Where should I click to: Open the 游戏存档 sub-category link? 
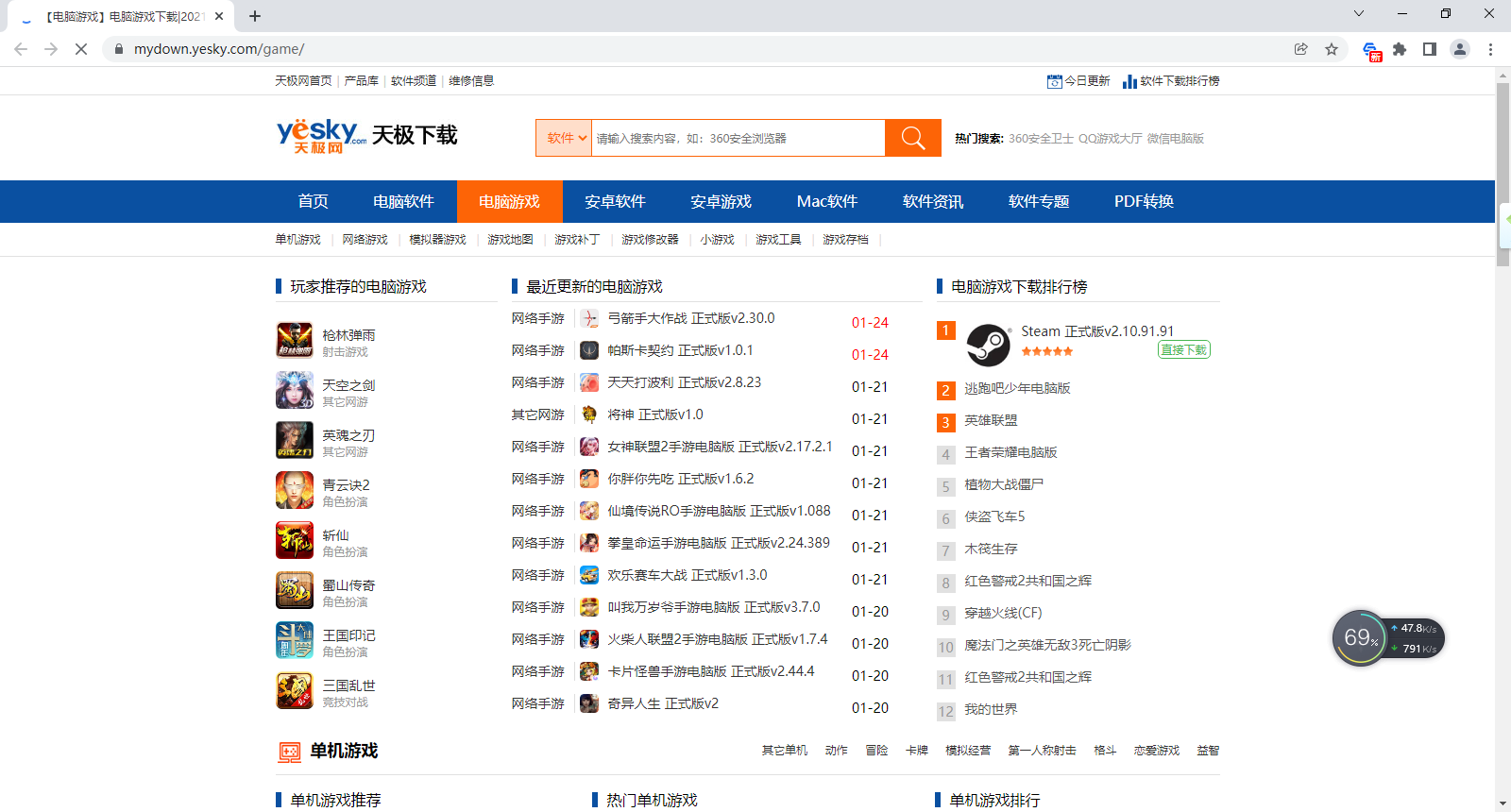click(846, 240)
